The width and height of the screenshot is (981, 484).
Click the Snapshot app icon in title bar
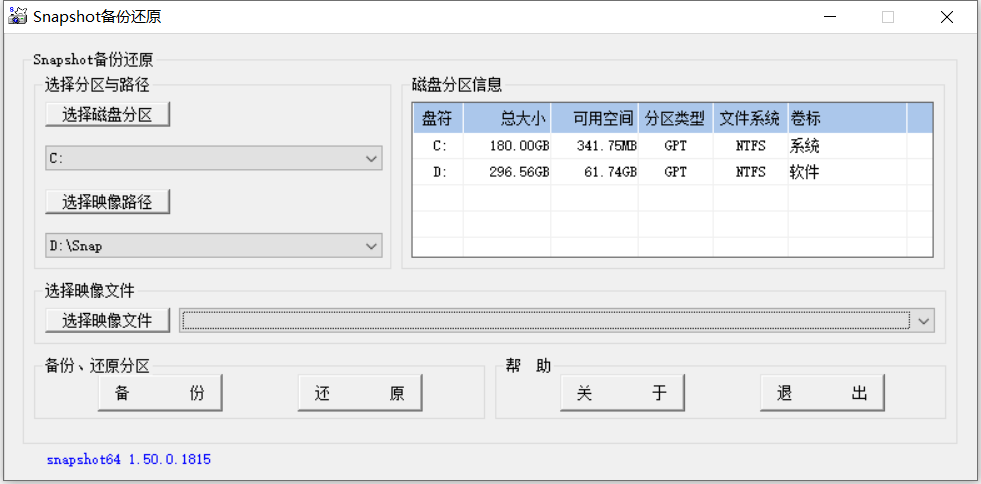click(17, 17)
